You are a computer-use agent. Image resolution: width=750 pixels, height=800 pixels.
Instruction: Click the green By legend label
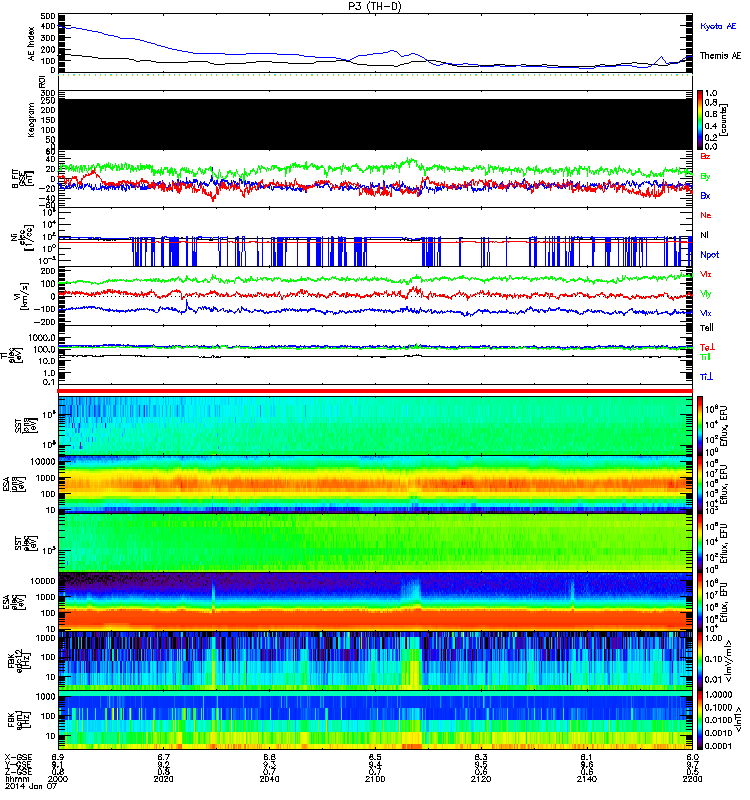pyautogui.click(x=705, y=177)
